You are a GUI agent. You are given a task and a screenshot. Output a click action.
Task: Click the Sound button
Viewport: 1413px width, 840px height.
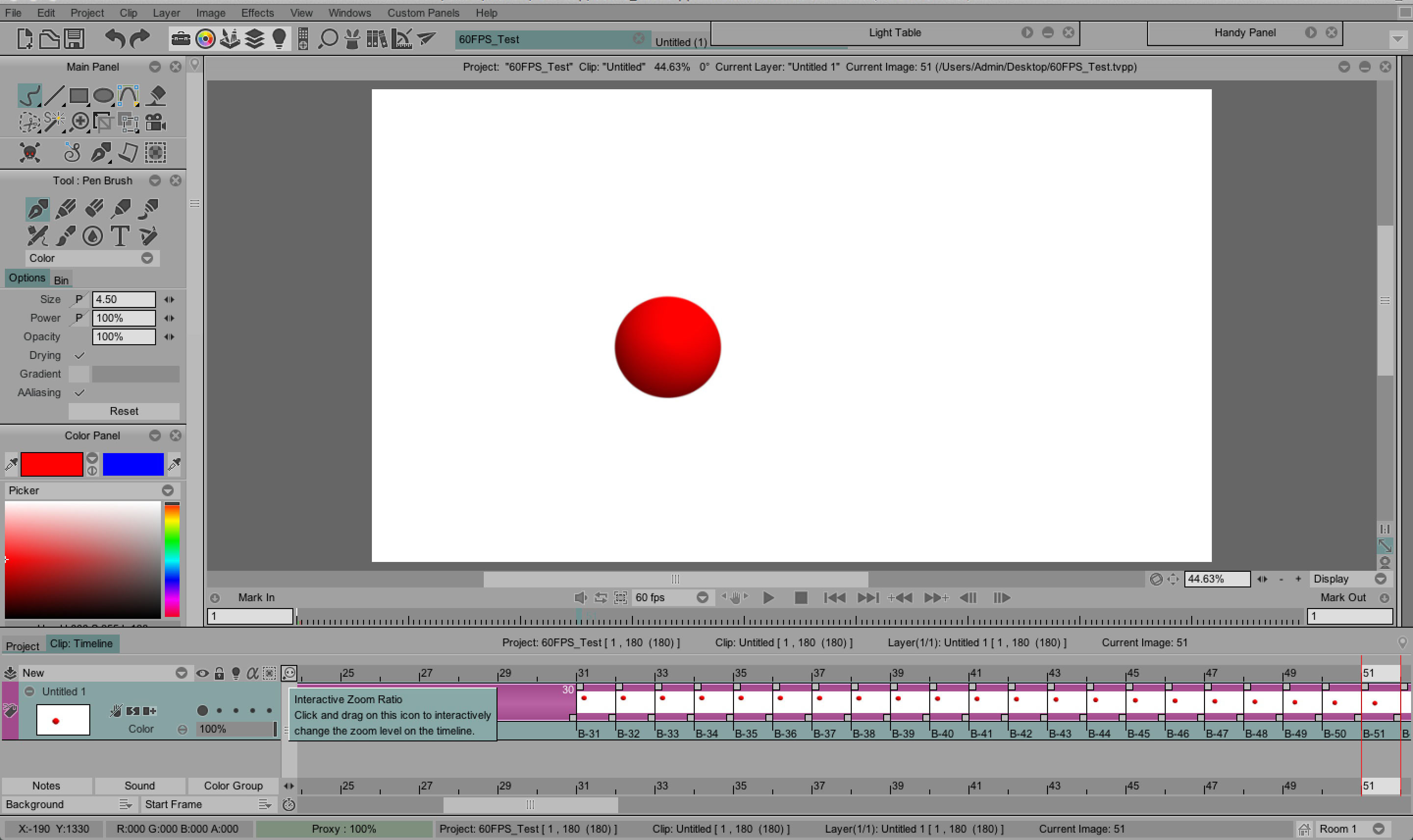tap(139, 786)
